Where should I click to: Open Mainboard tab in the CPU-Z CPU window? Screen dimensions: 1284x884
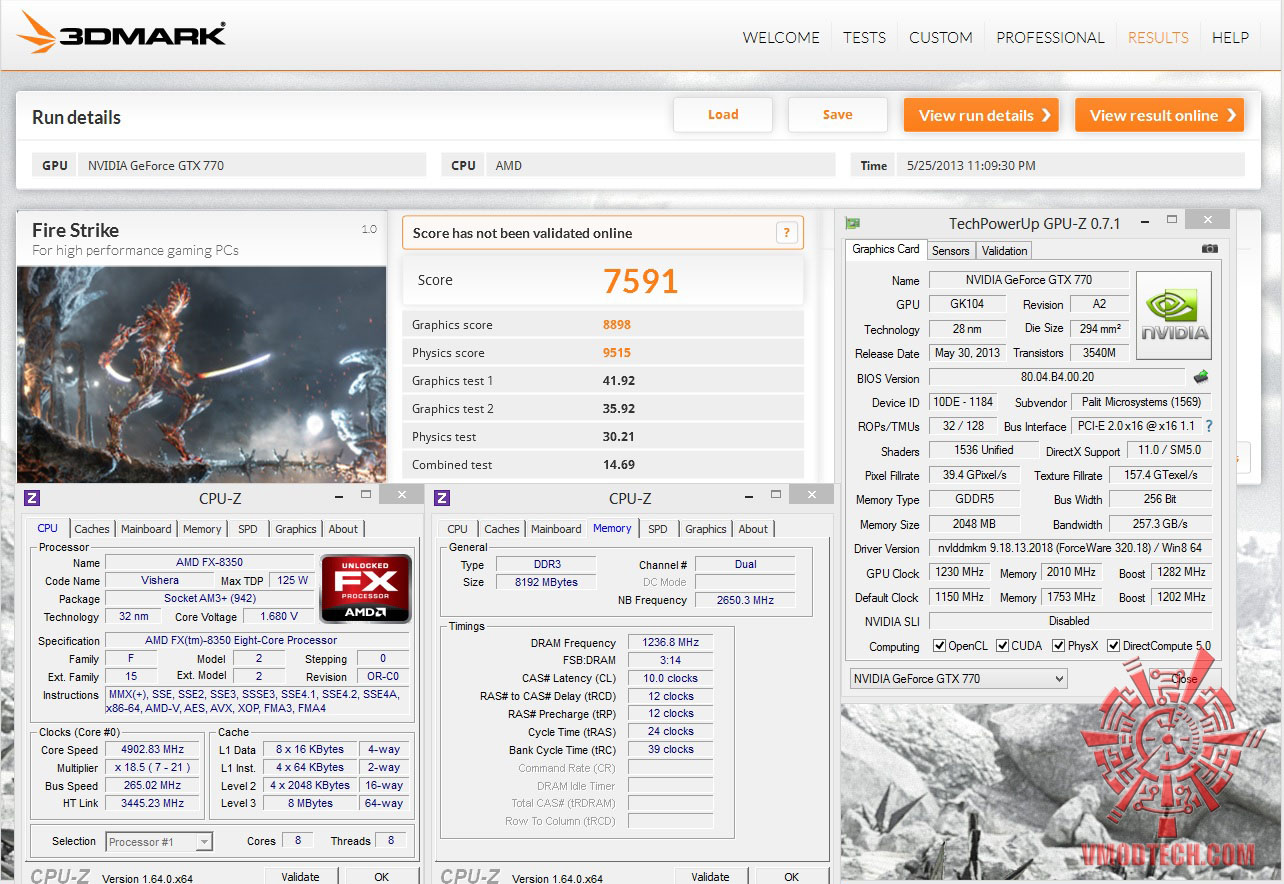click(x=146, y=529)
